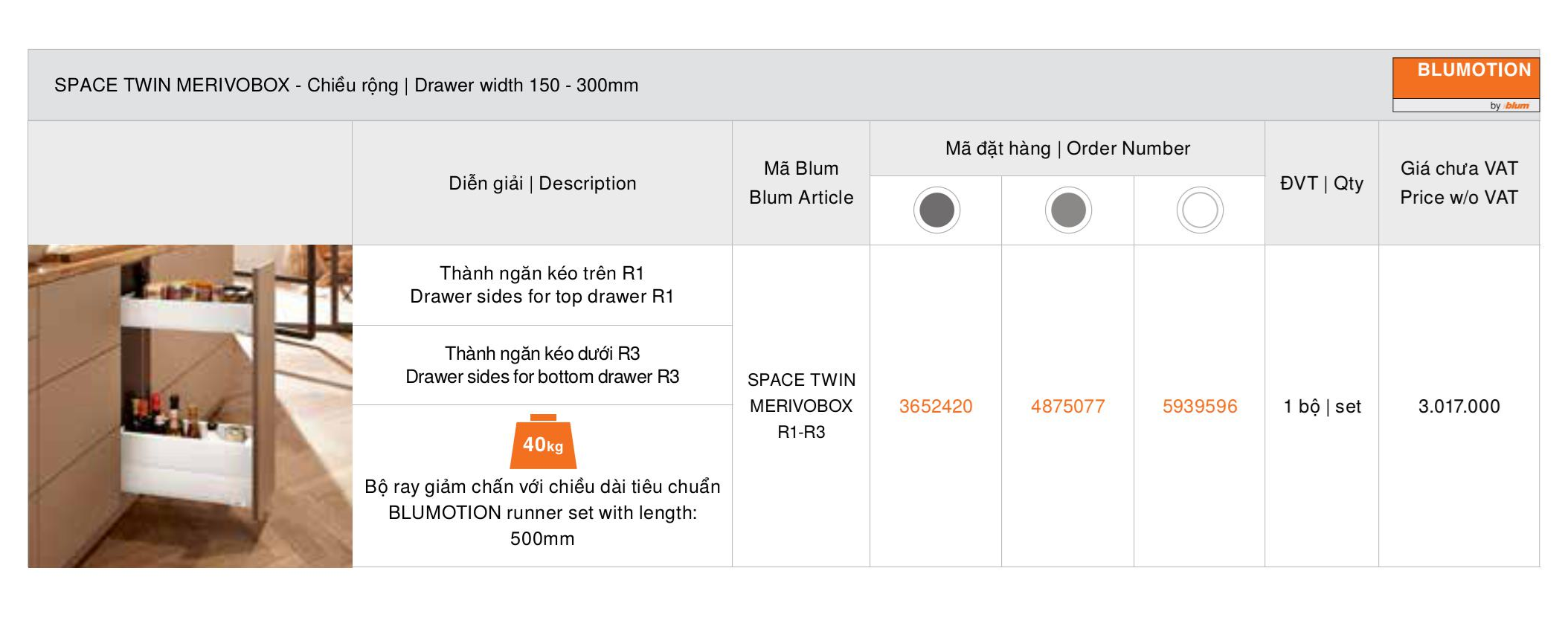
Task: Click the 'Mã Blum / Blum Article' header
Action: (801, 183)
